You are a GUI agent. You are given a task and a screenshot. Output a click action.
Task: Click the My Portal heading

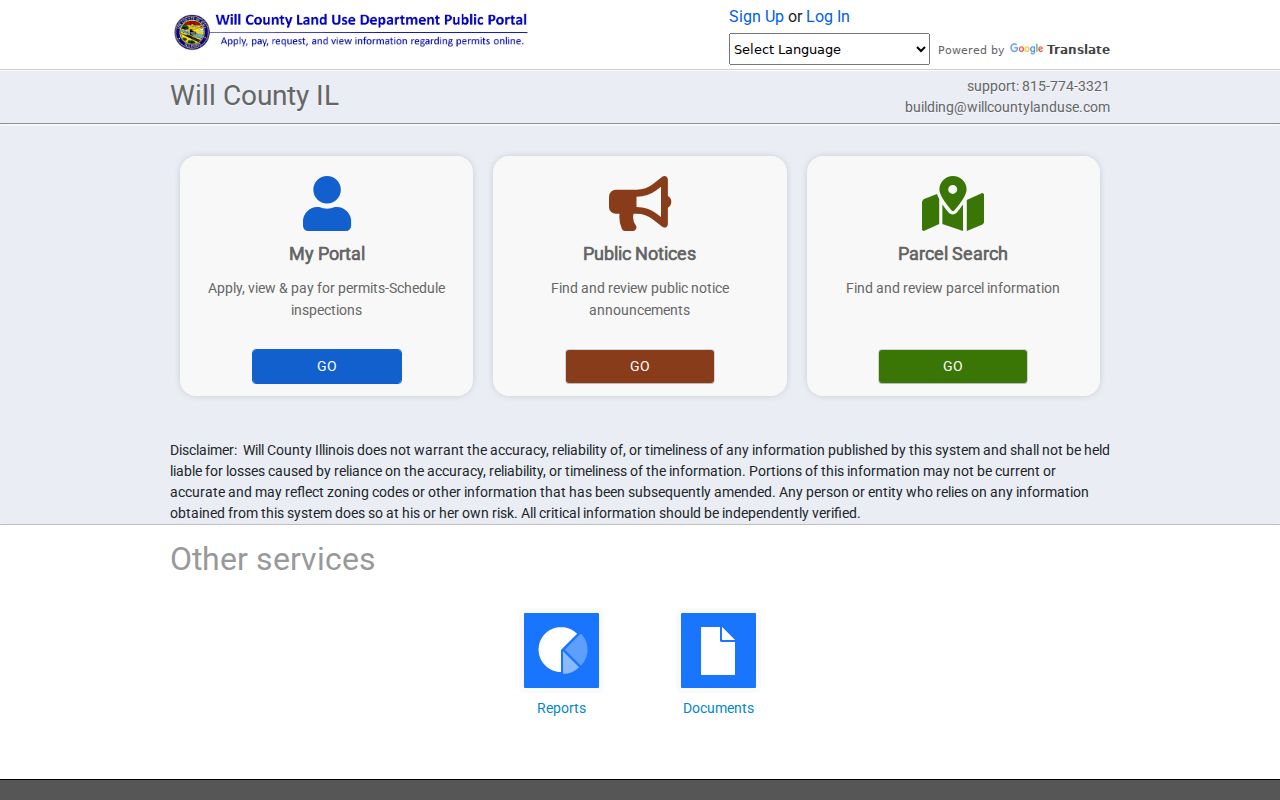pyautogui.click(x=327, y=254)
